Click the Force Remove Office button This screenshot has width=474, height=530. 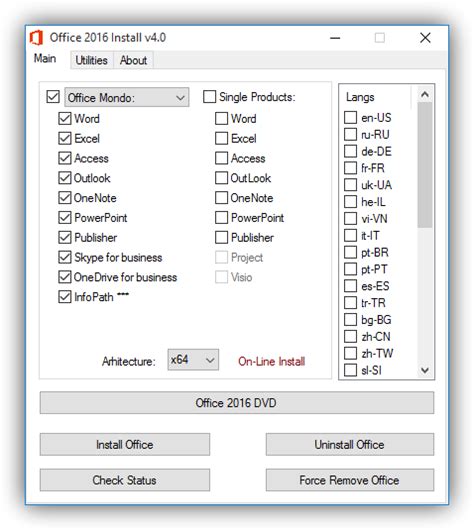(x=350, y=480)
